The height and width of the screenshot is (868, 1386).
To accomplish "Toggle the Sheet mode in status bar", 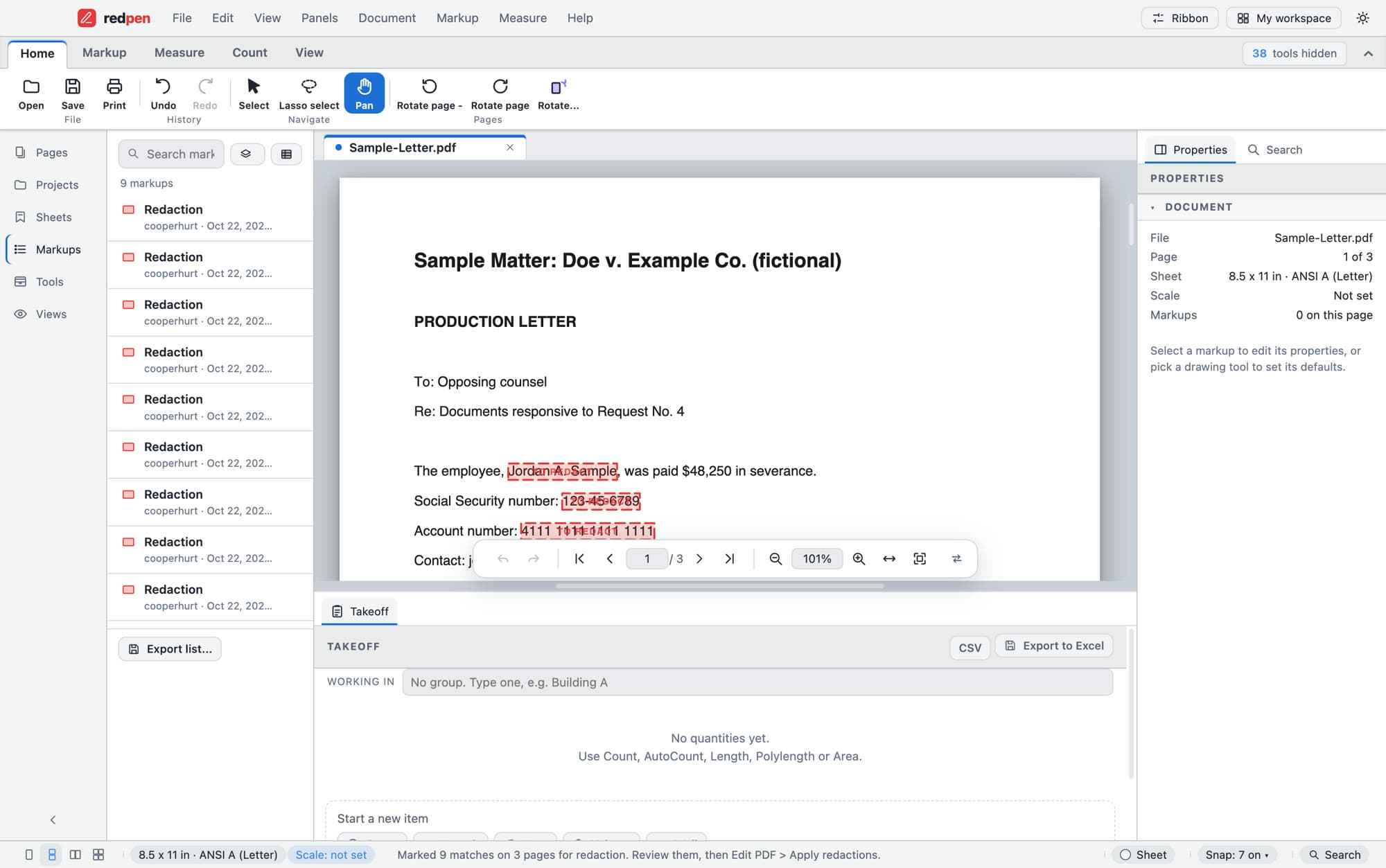I will (1143, 855).
